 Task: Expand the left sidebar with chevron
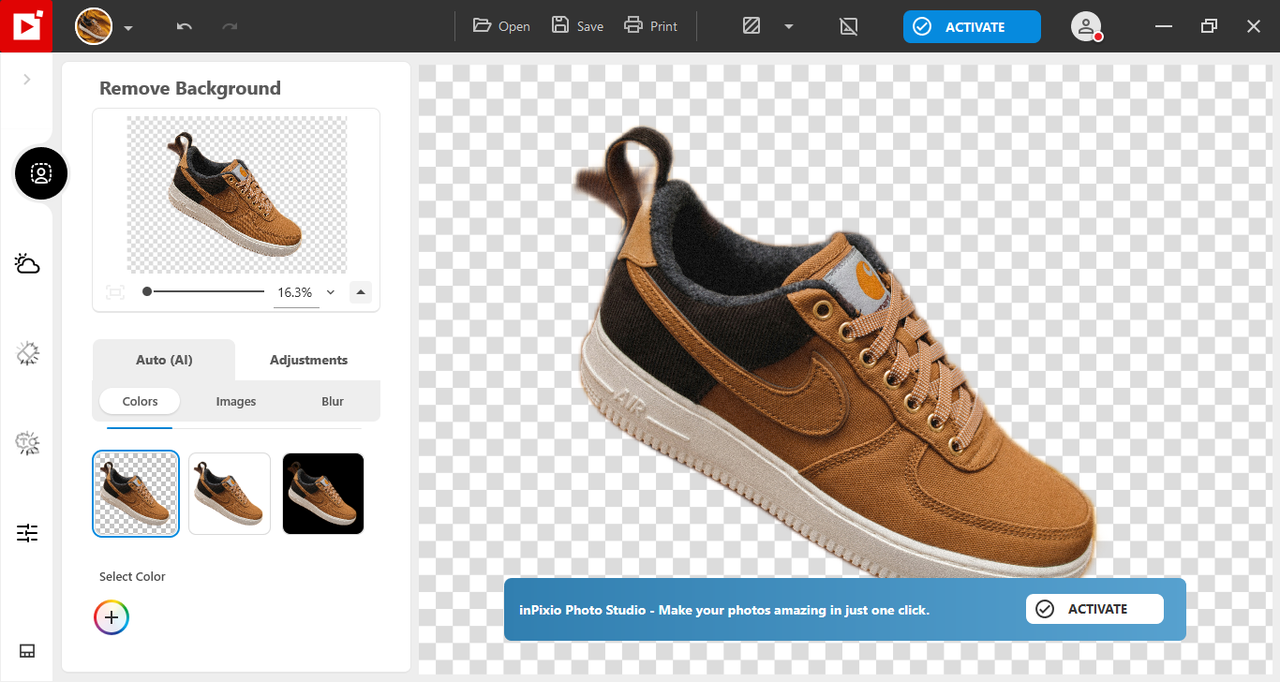coord(27,79)
